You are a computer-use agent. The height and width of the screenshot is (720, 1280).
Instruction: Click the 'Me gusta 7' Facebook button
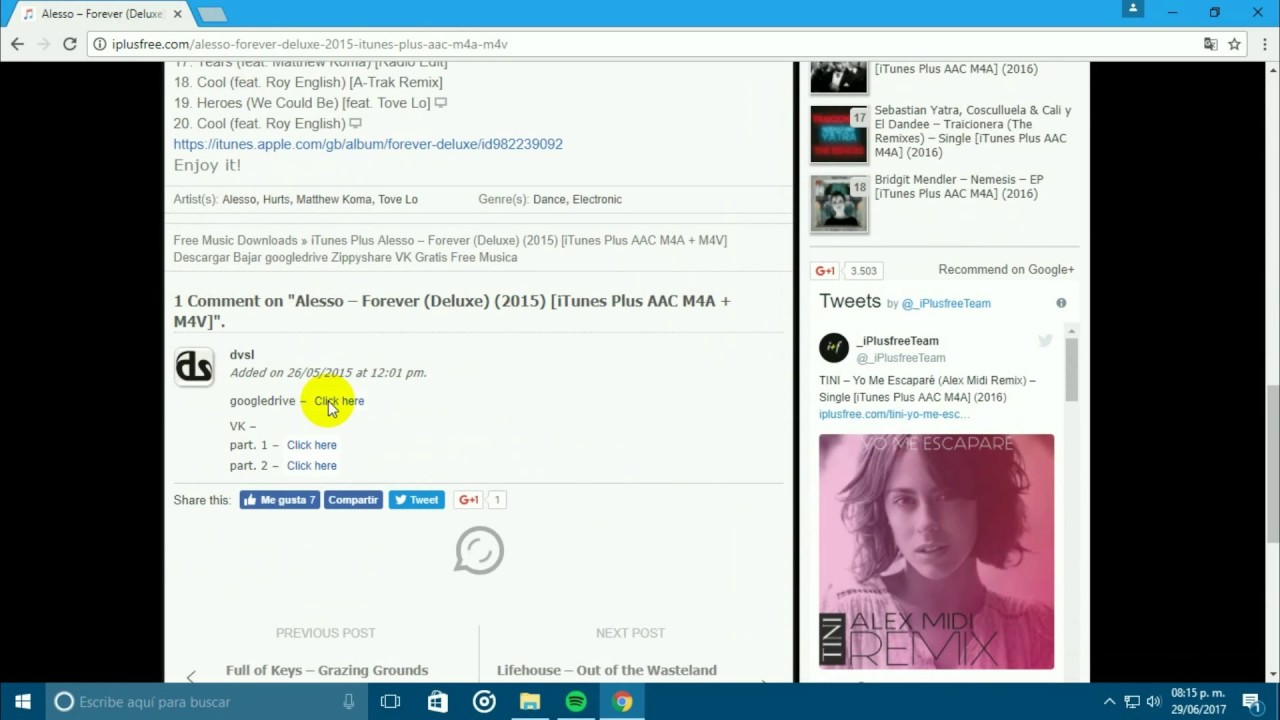279,500
